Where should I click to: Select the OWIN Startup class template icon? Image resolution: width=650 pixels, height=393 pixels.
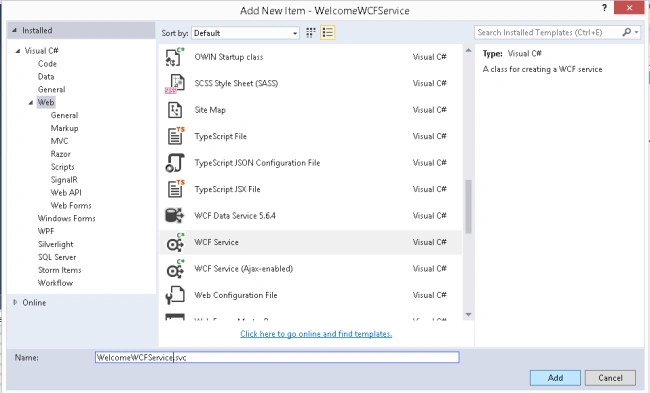tap(175, 57)
